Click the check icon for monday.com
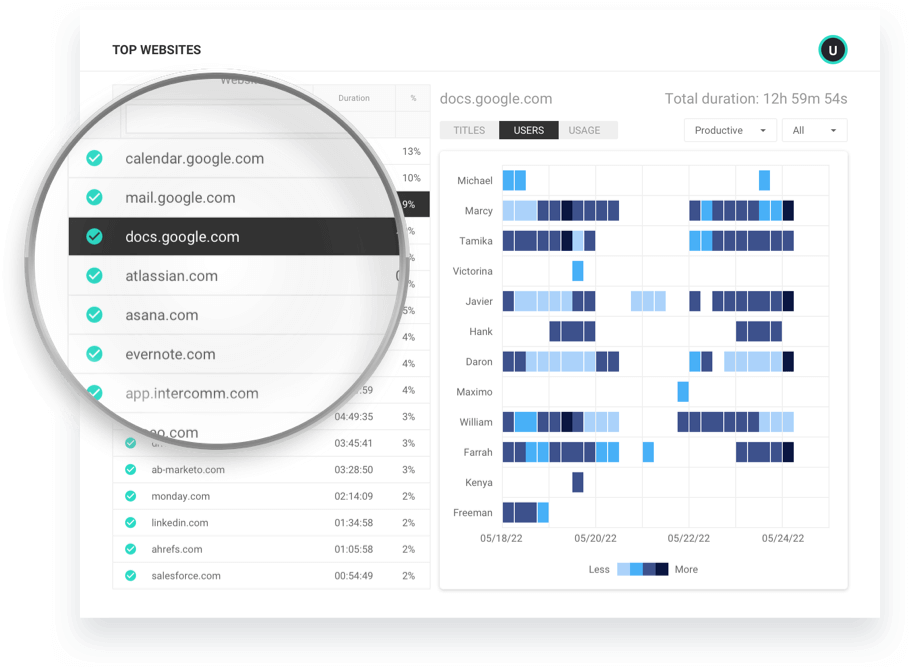Image resolution: width=910 pixels, height=667 pixels. 131,496
